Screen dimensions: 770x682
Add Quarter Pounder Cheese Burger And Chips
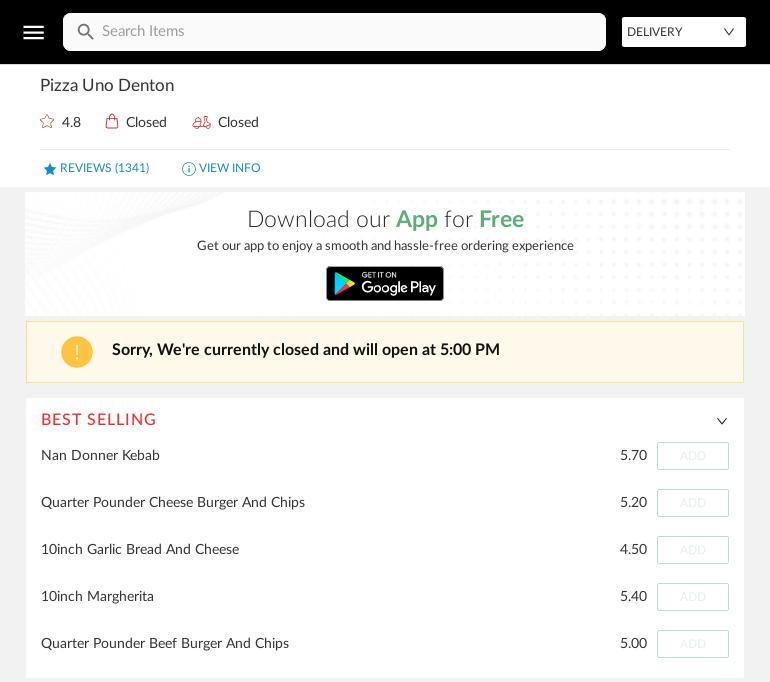pyautogui.click(x=692, y=503)
